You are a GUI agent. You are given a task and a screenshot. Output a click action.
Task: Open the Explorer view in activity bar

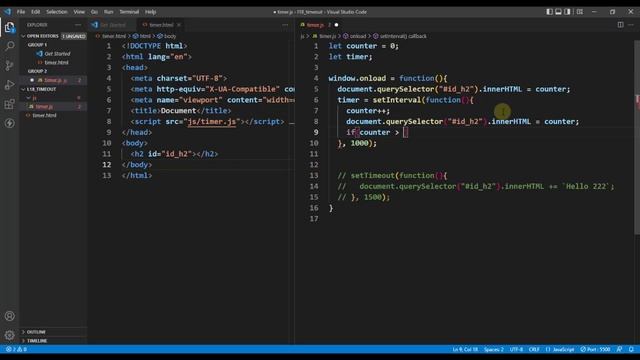click(x=9, y=28)
